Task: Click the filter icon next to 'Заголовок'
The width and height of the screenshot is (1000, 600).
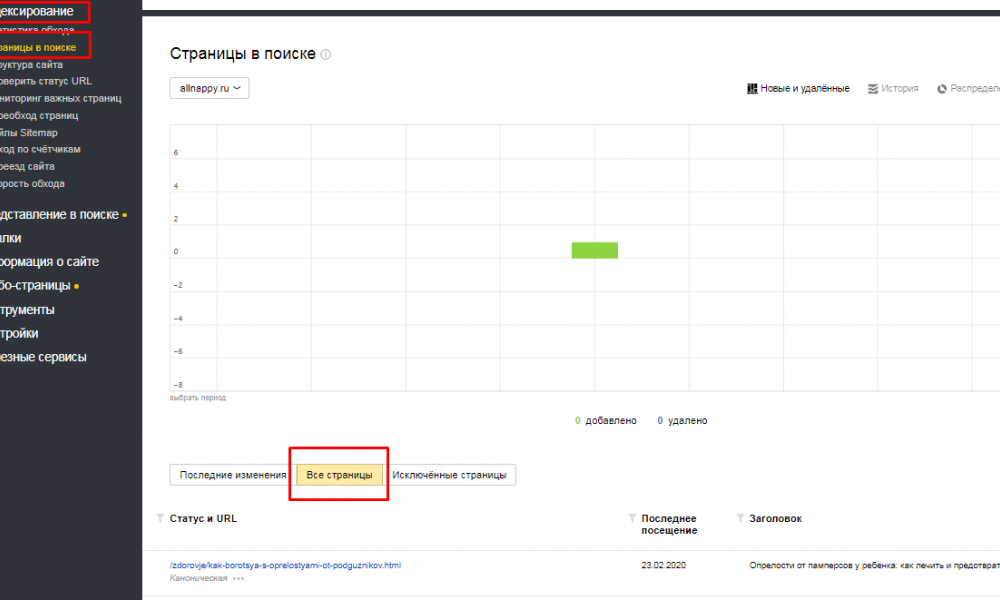Action: coord(740,518)
